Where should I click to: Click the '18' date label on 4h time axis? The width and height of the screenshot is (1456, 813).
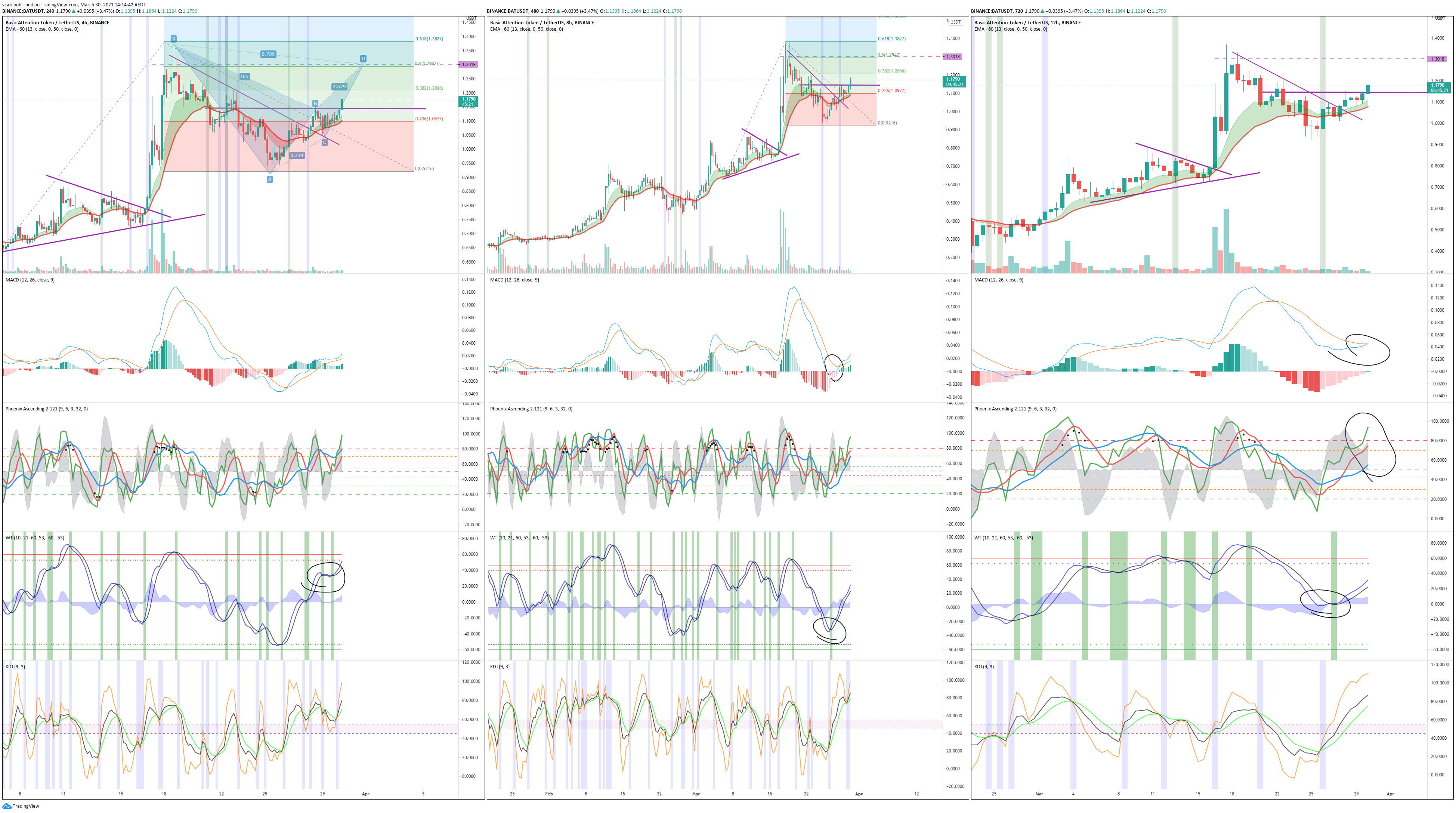point(164,794)
